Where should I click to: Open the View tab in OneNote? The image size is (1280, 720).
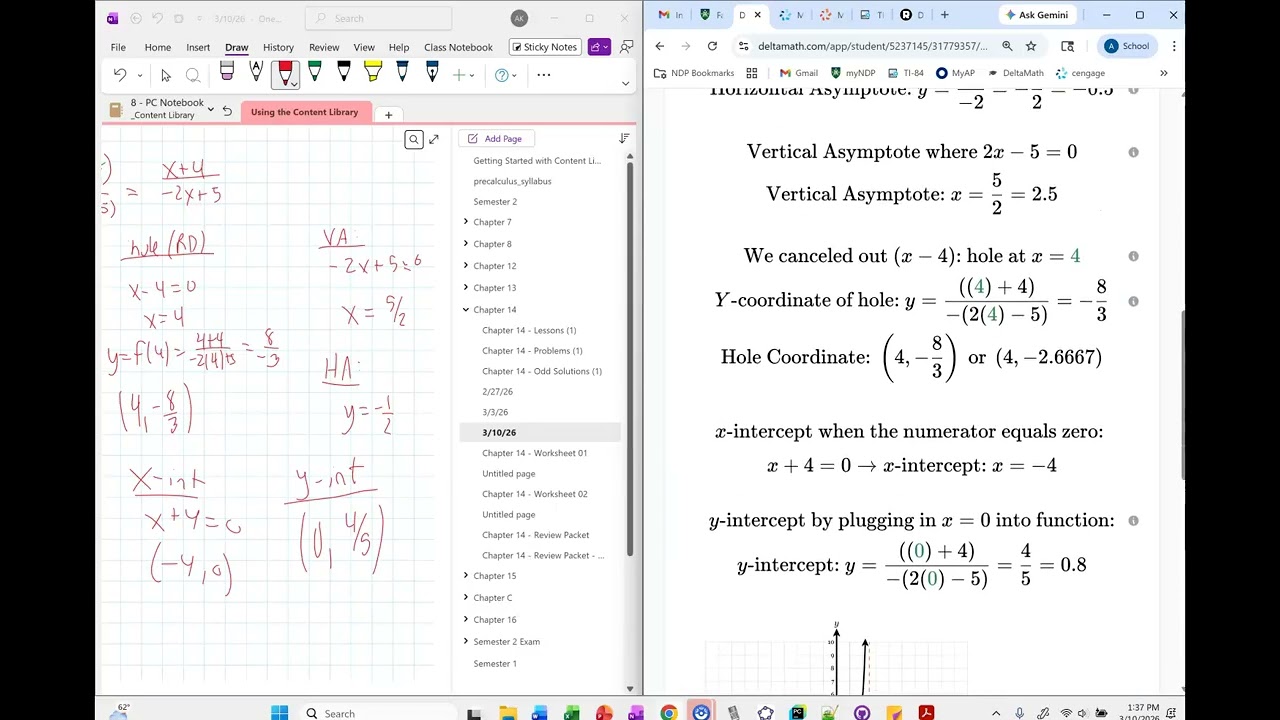pos(364,47)
